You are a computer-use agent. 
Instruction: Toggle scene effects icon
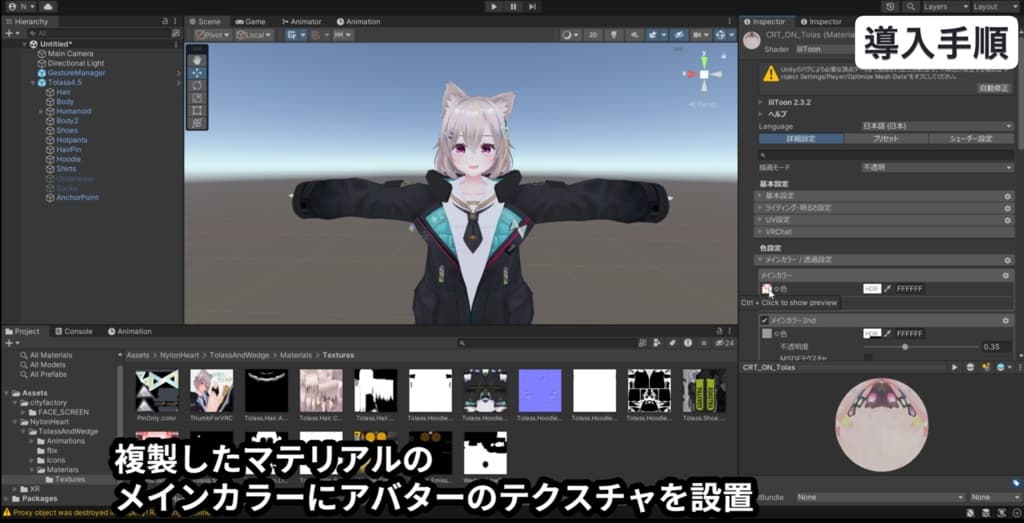(654, 35)
